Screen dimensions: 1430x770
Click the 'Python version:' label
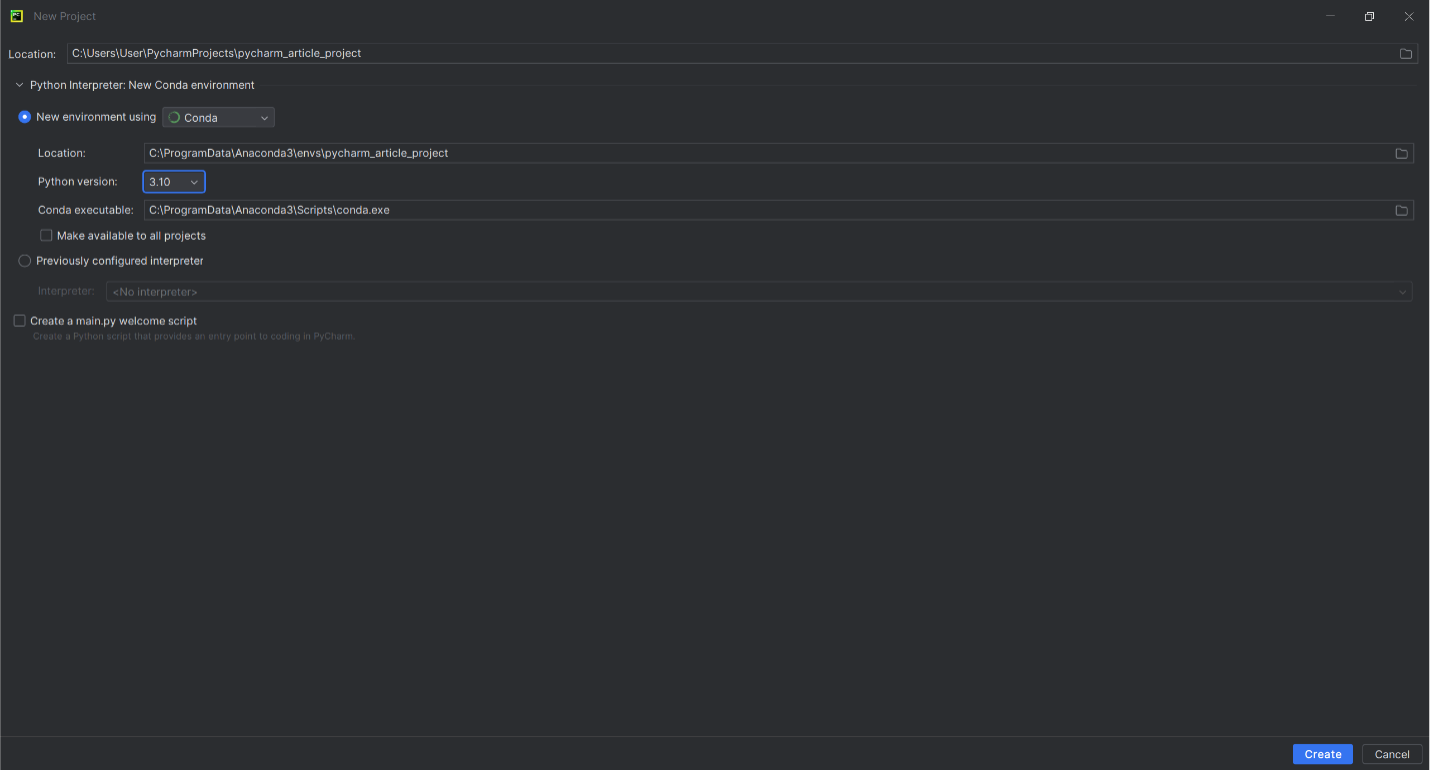pos(78,182)
